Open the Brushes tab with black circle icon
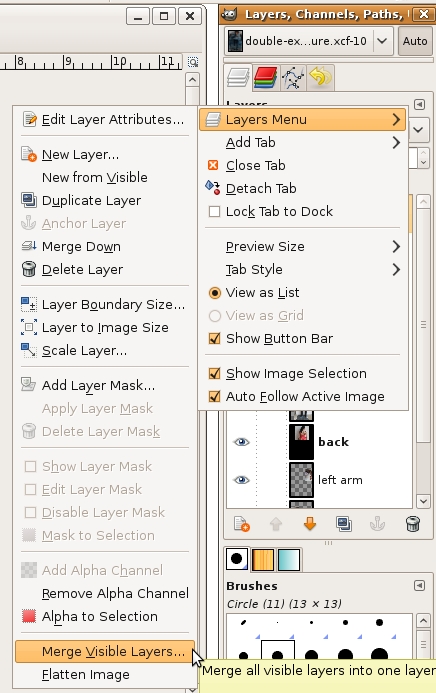 tap(236, 559)
